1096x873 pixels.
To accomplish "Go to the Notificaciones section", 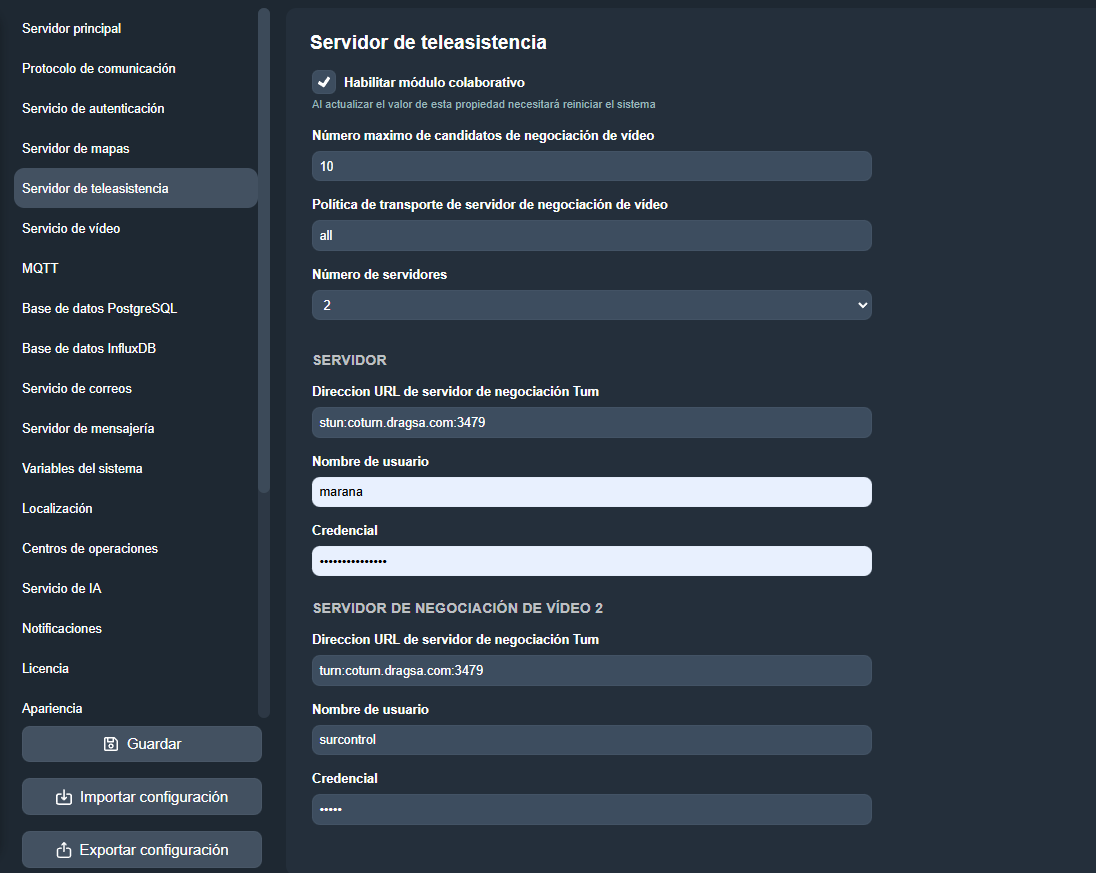I will (62, 628).
